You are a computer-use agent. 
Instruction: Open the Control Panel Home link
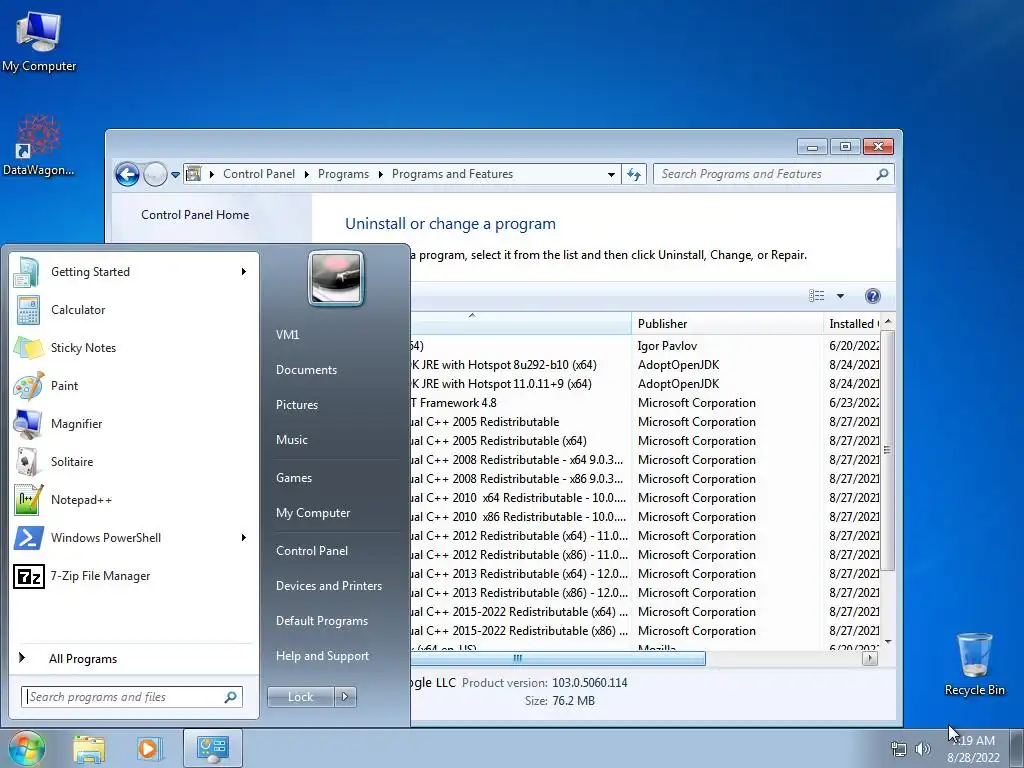[x=195, y=215]
